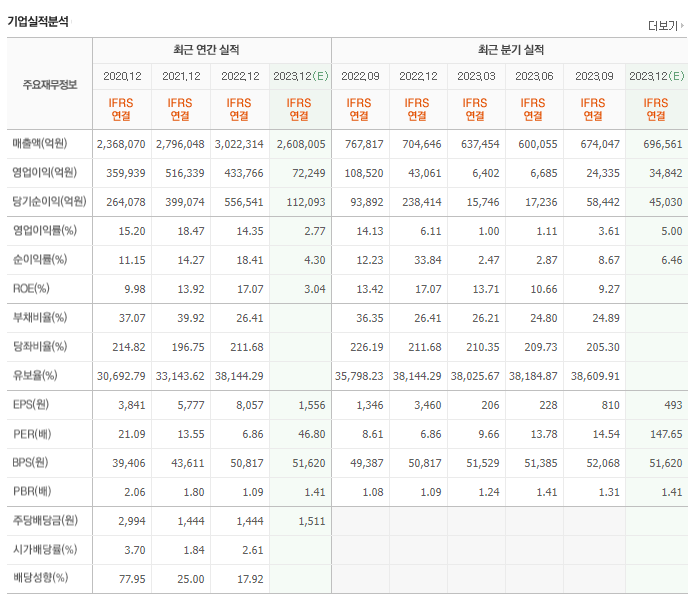
Task: Select the 2023.06 quarterly column header
Action: (x=534, y=76)
